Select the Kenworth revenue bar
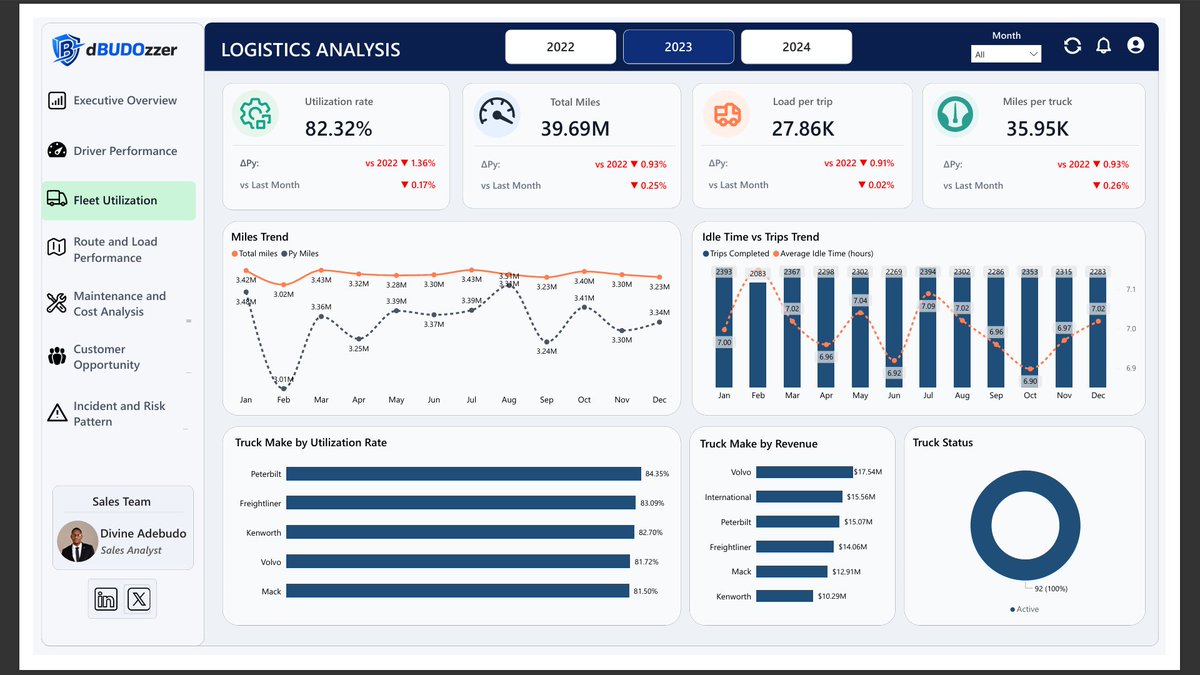 tap(785, 596)
